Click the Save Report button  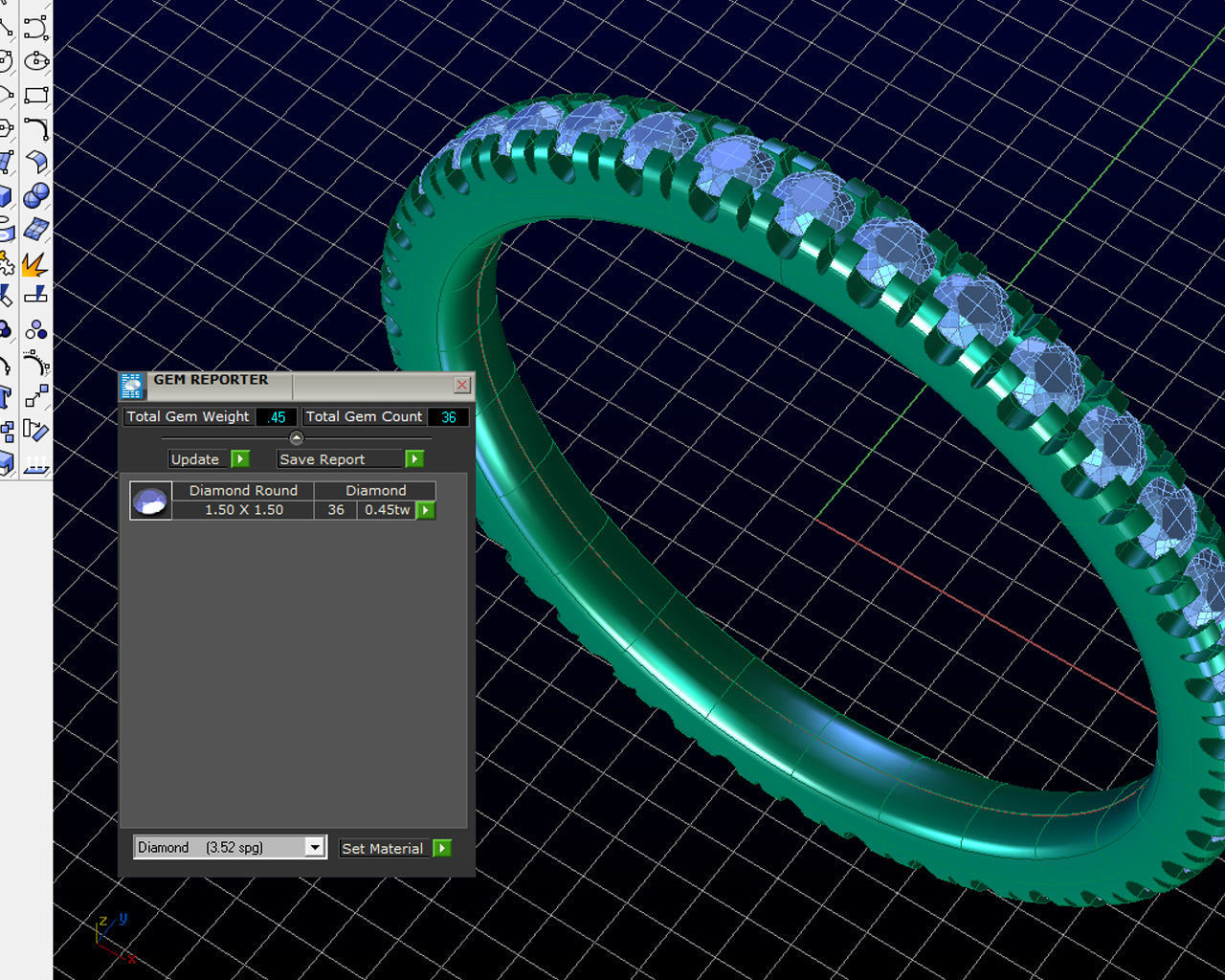click(341, 459)
